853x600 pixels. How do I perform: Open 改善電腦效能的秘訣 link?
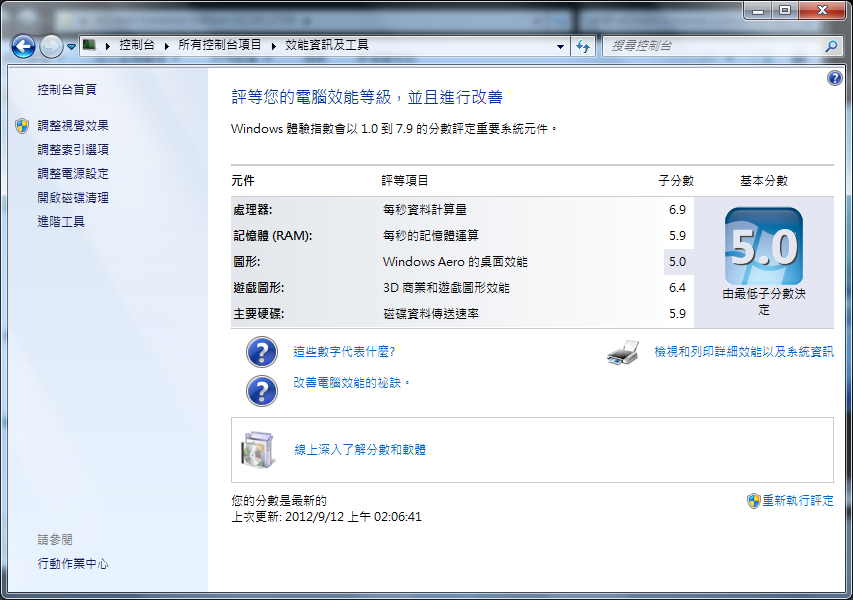pyautogui.click(x=351, y=383)
